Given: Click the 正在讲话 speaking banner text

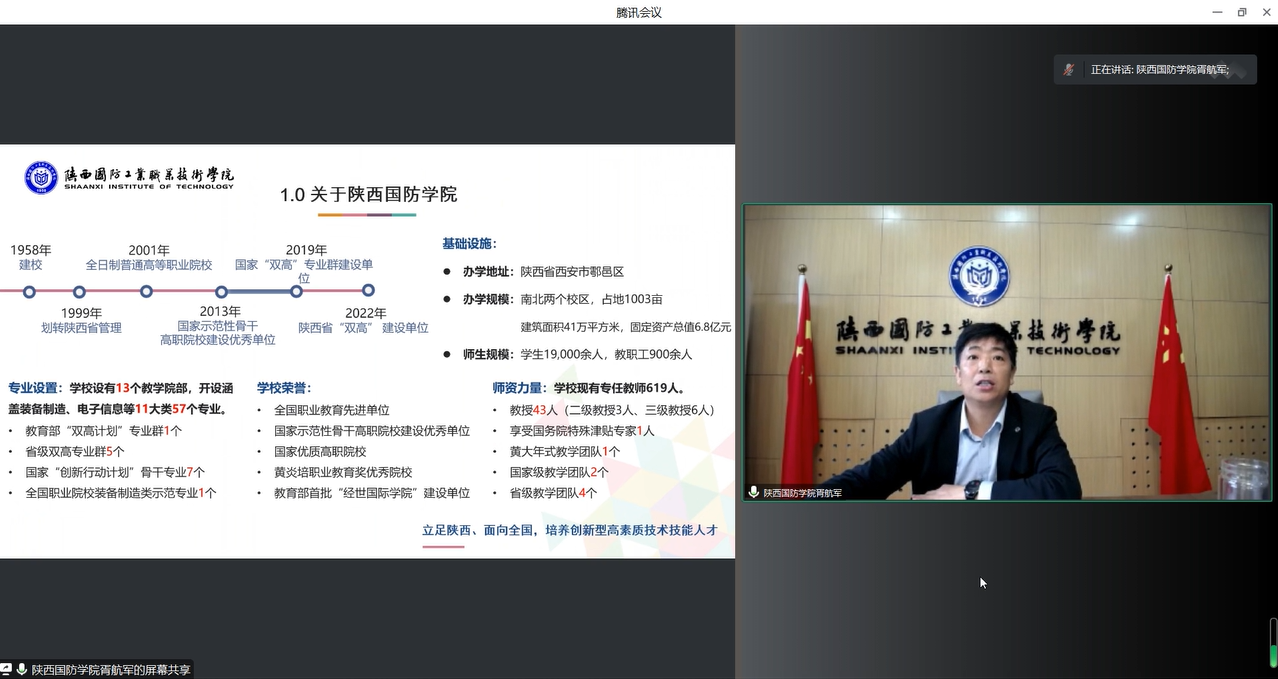Looking at the screenshot, I should tap(1159, 70).
